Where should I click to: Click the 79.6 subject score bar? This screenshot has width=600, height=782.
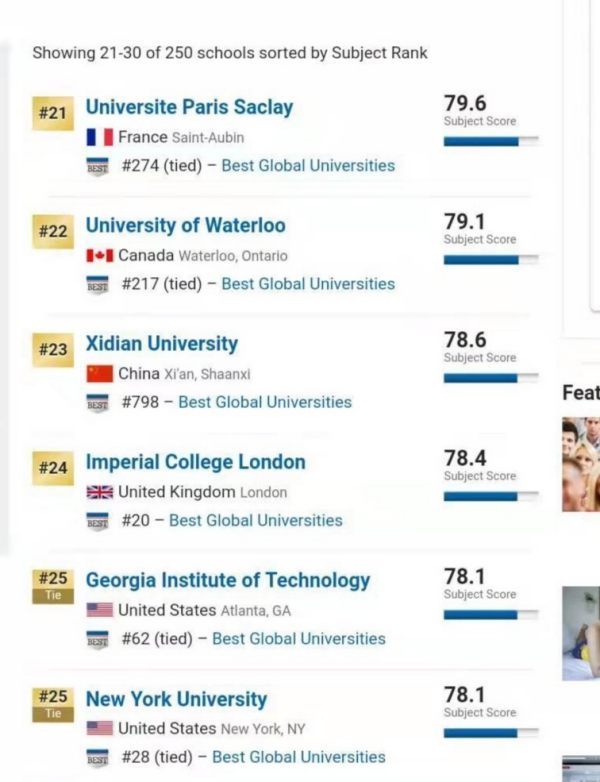[x=491, y=142]
